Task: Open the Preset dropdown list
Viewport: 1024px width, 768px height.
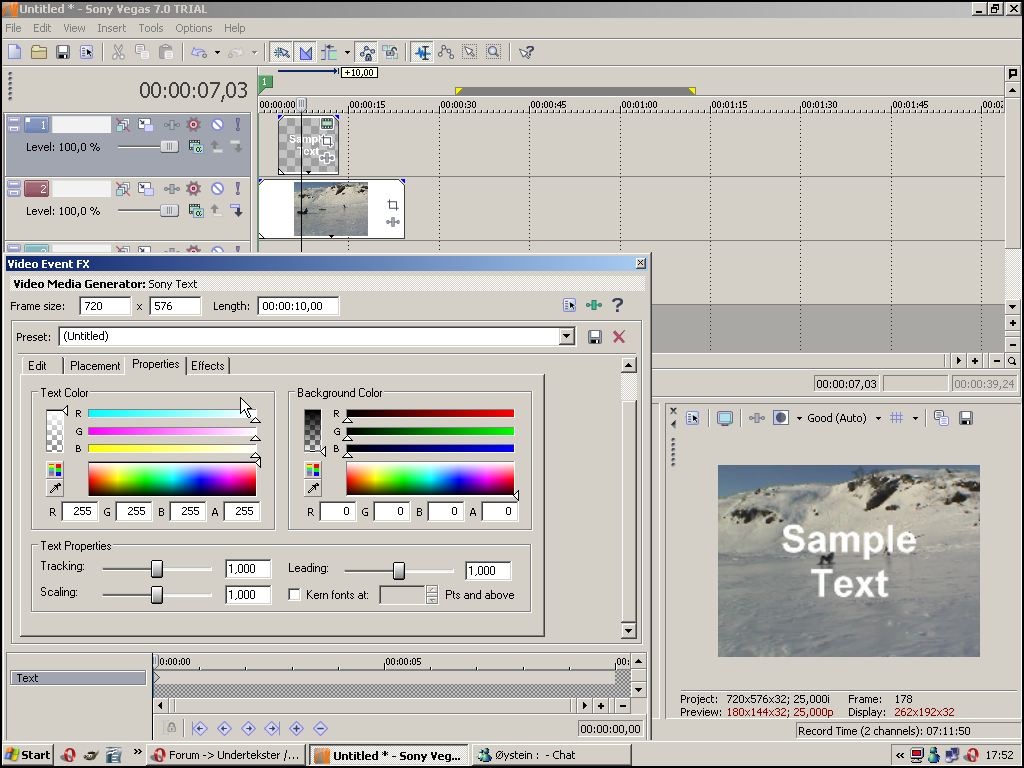Action: tap(567, 336)
